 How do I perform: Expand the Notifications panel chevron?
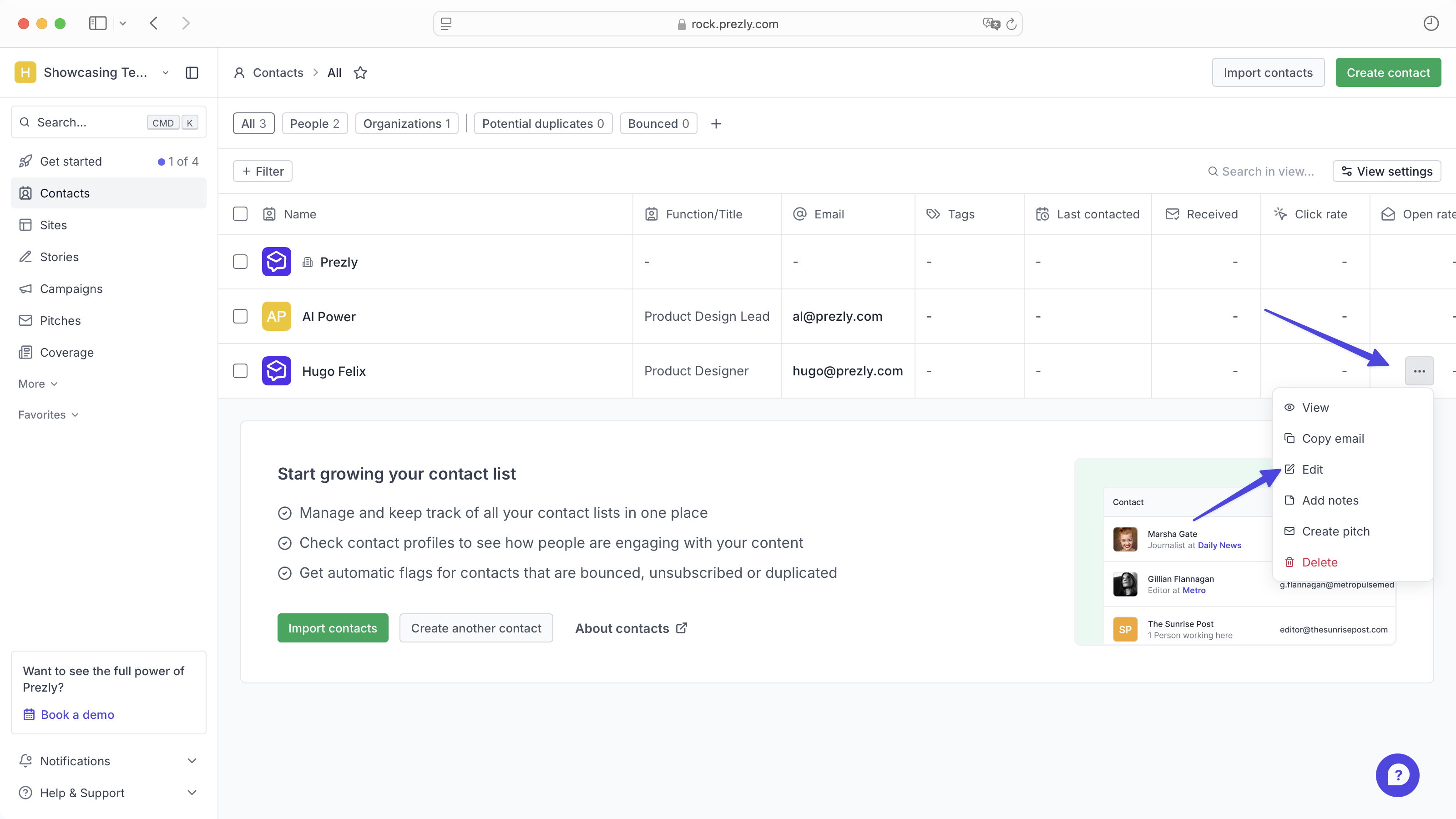192,761
